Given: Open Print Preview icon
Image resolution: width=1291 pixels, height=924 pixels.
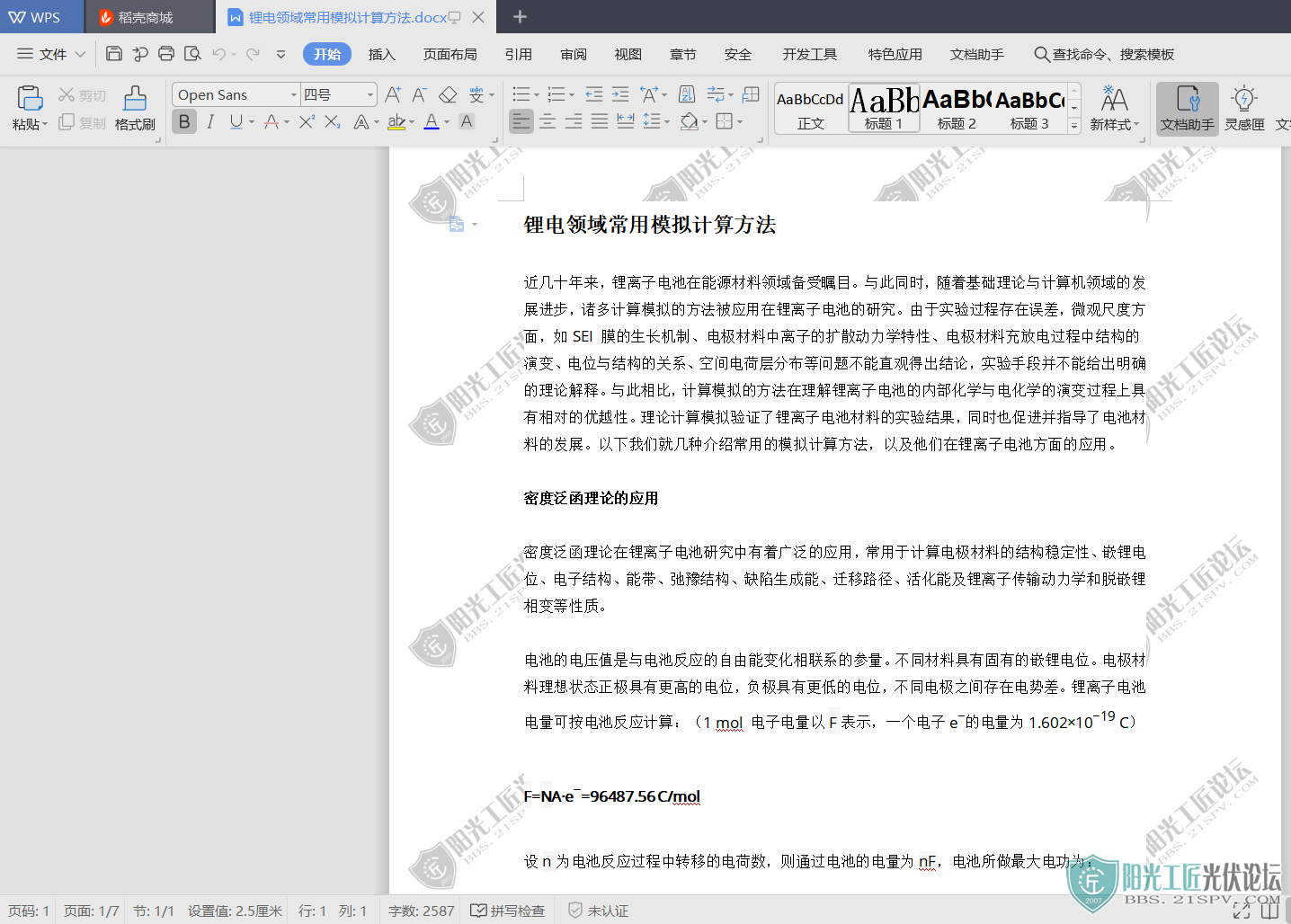Looking at the screenshot, I should [192, 54].
